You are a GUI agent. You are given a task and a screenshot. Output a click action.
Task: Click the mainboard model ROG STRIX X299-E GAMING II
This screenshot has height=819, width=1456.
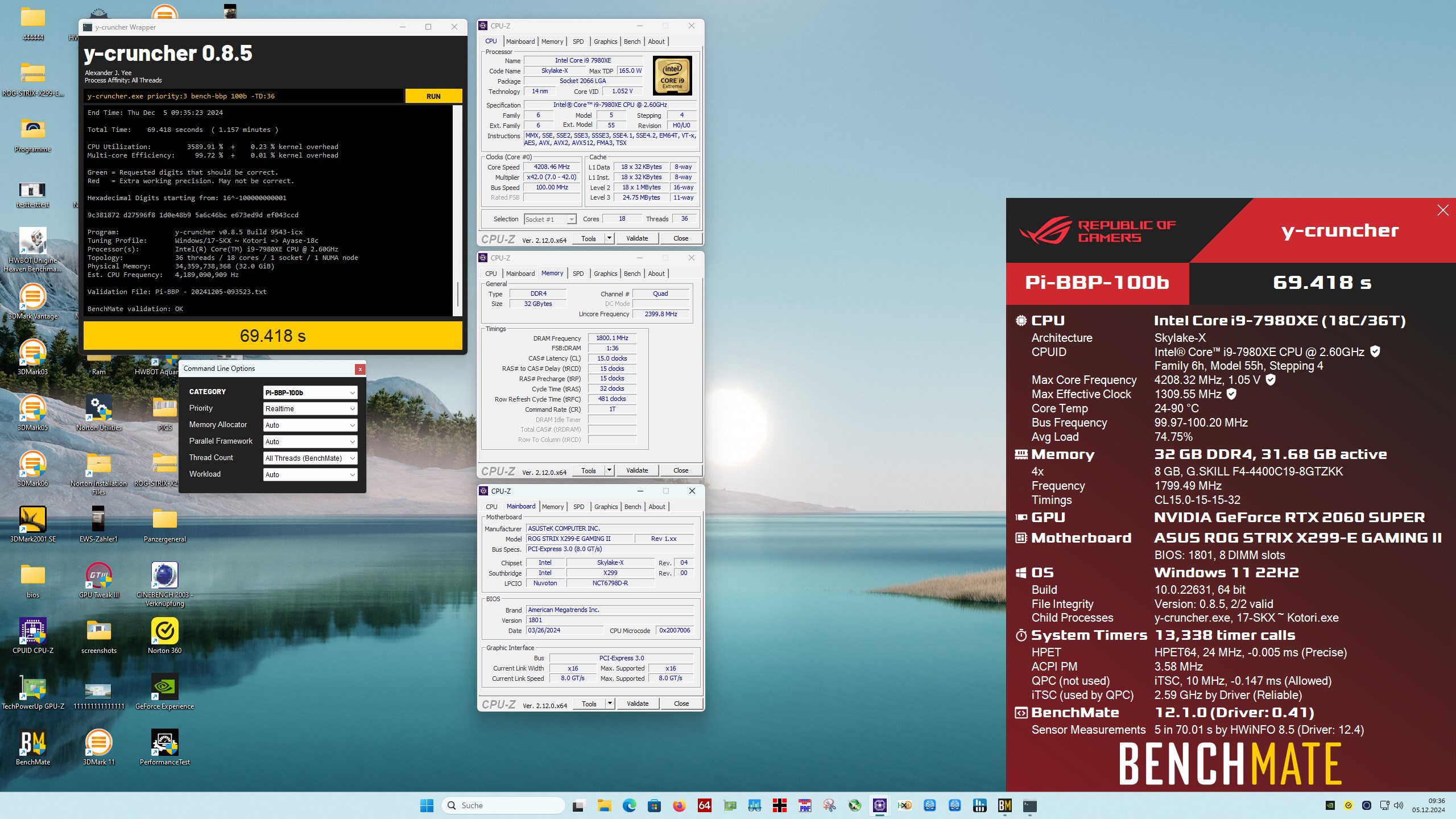[x=579, y=539]
